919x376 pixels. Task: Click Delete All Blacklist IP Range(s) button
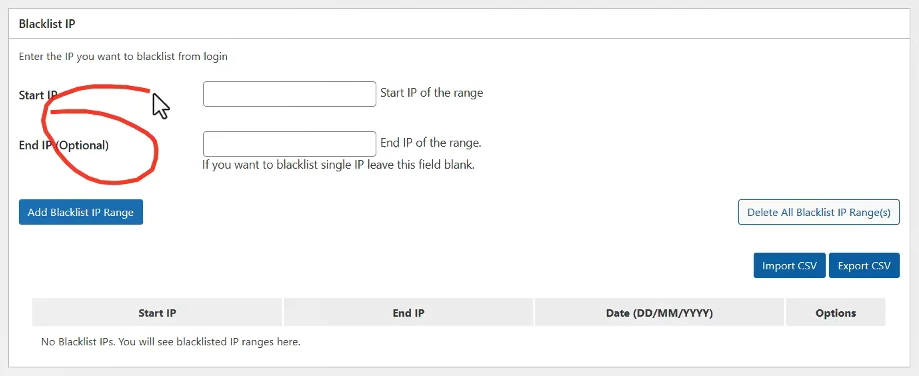[x=818, y=212]
